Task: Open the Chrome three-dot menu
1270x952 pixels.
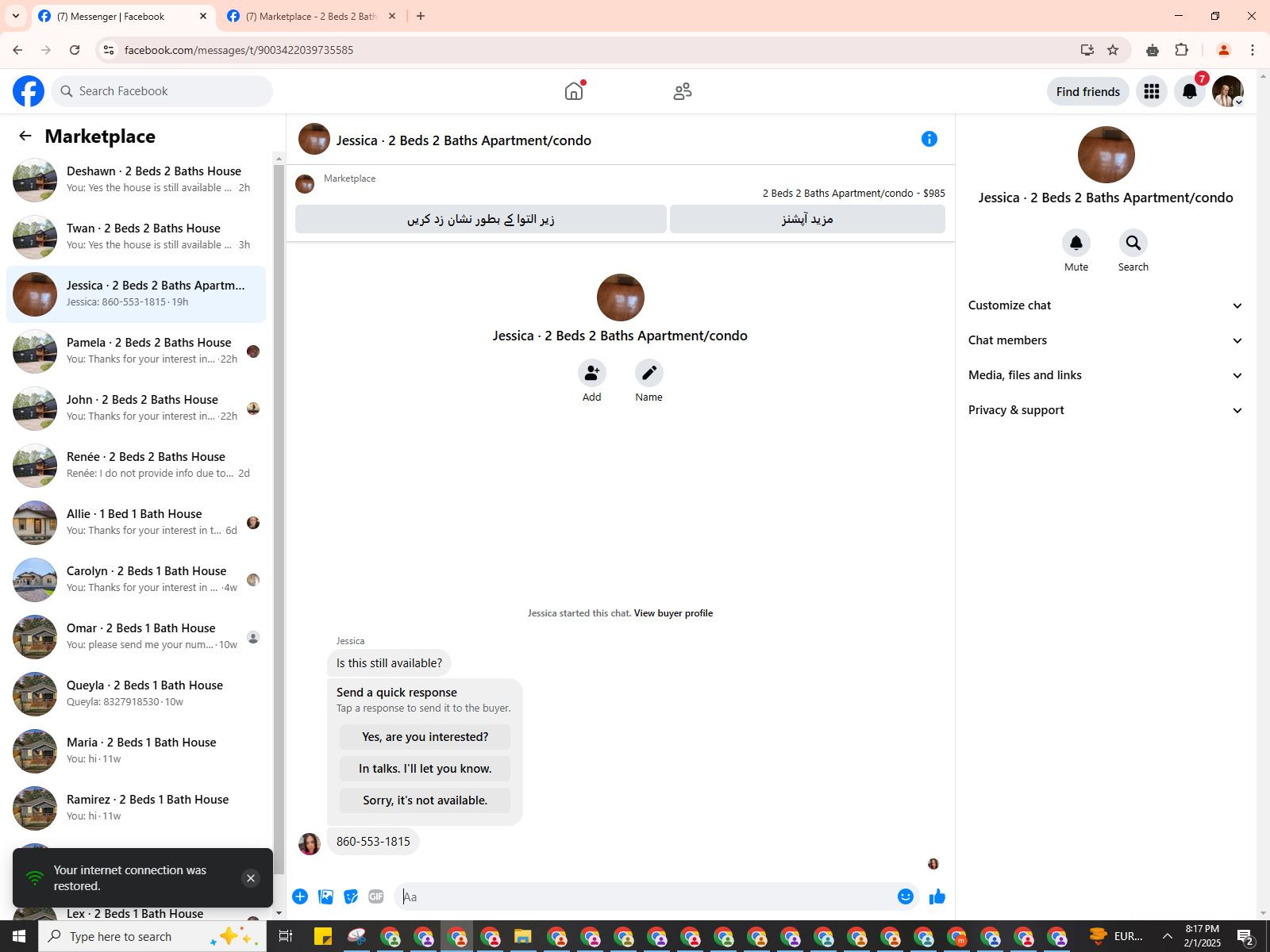Action: [x=1253, y=50]
